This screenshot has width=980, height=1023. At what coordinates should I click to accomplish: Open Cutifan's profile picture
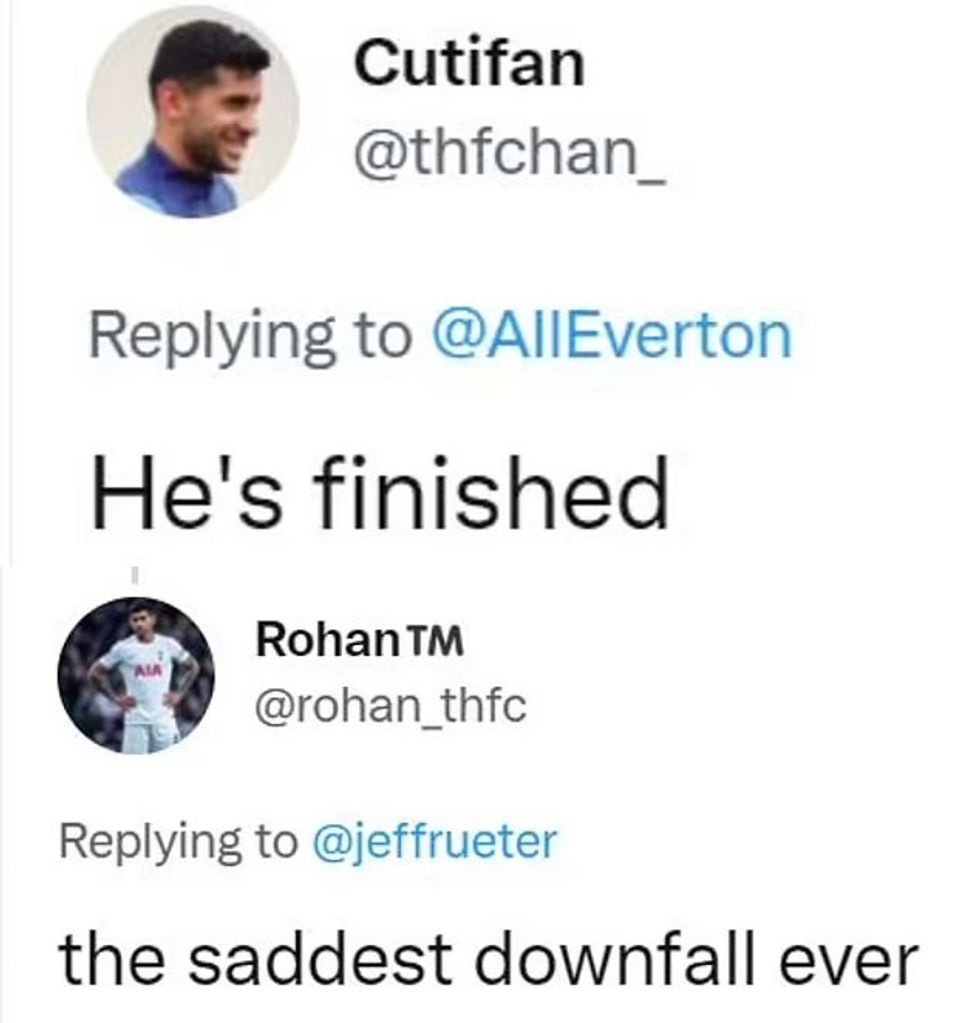tap(192, 112)
